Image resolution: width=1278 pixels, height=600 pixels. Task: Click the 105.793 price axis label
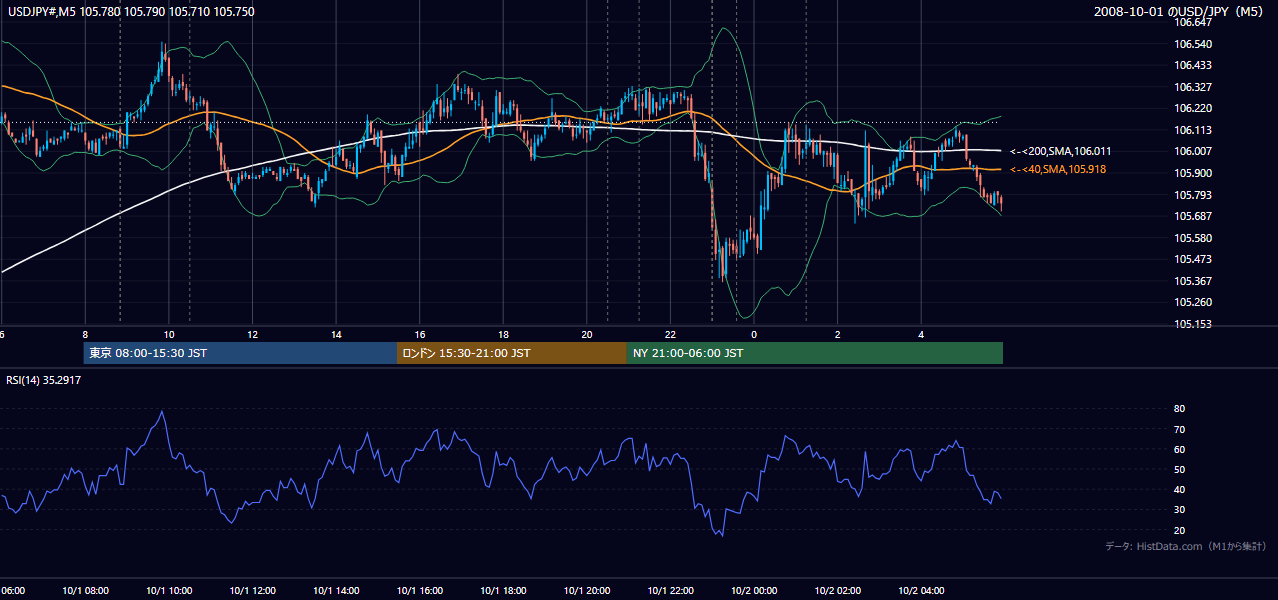pos(1194,195)
